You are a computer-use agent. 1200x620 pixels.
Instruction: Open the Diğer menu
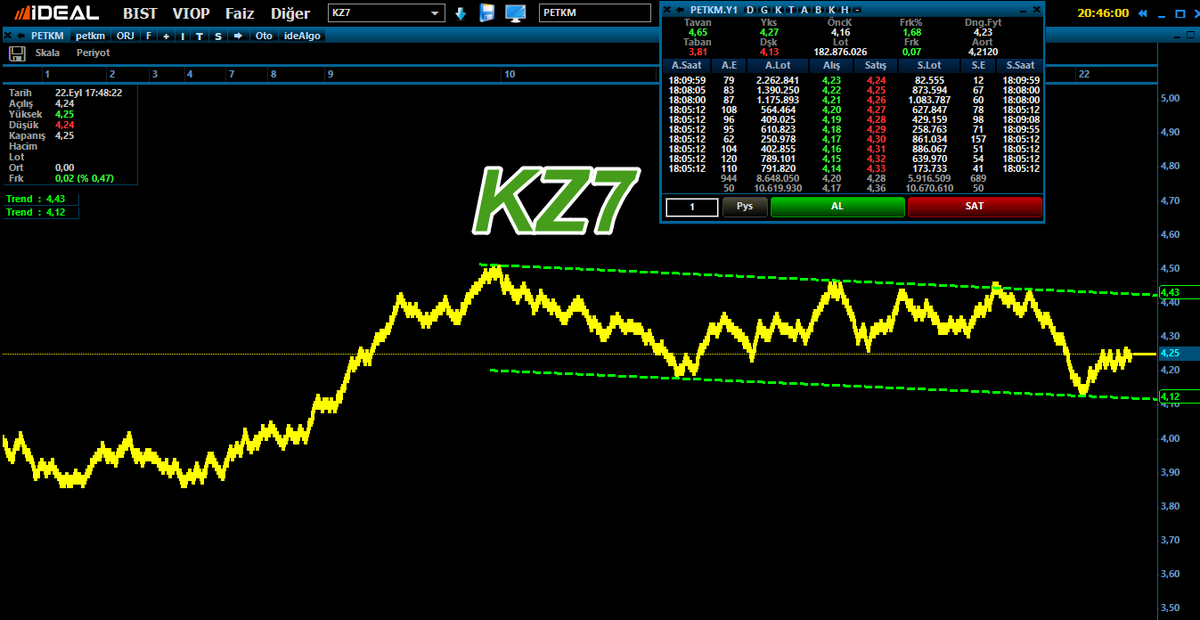(x=291, y=13)
